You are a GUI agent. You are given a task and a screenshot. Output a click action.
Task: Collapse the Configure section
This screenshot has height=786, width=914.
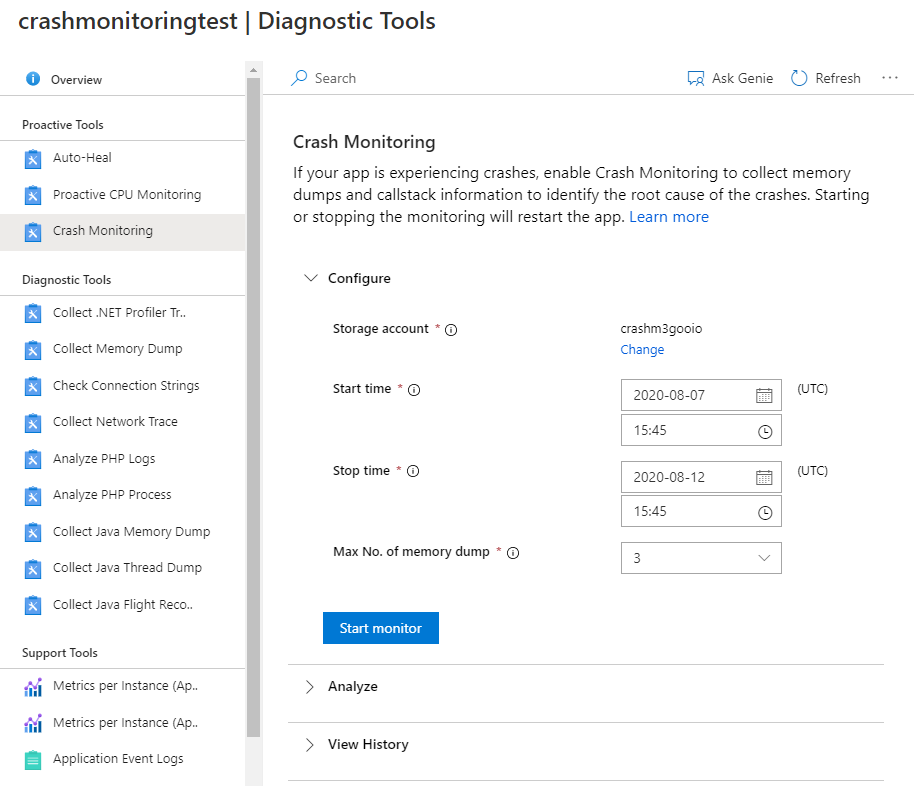click(x=310, y=279)
